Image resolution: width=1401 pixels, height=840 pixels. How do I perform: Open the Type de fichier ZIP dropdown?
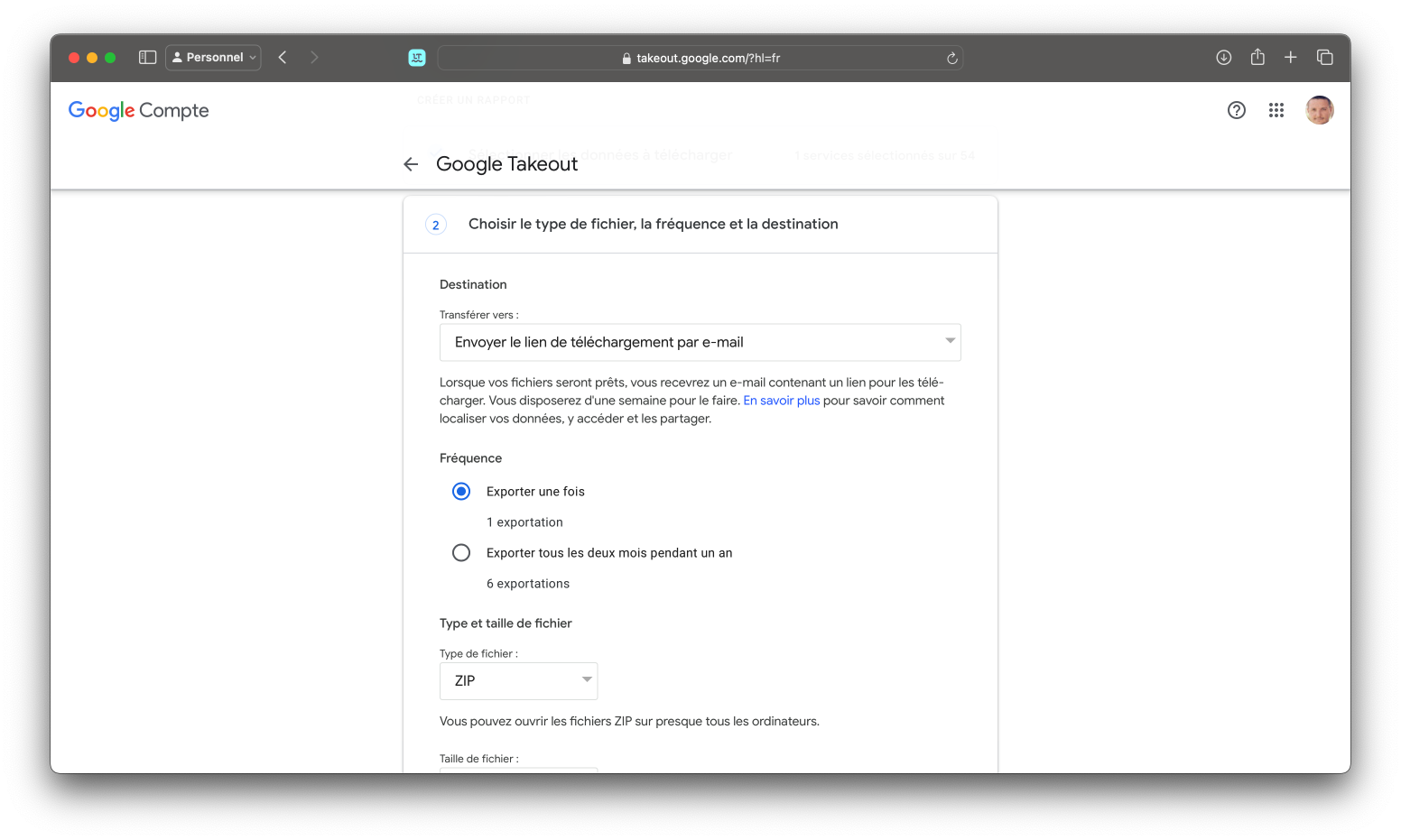[519, 681]
